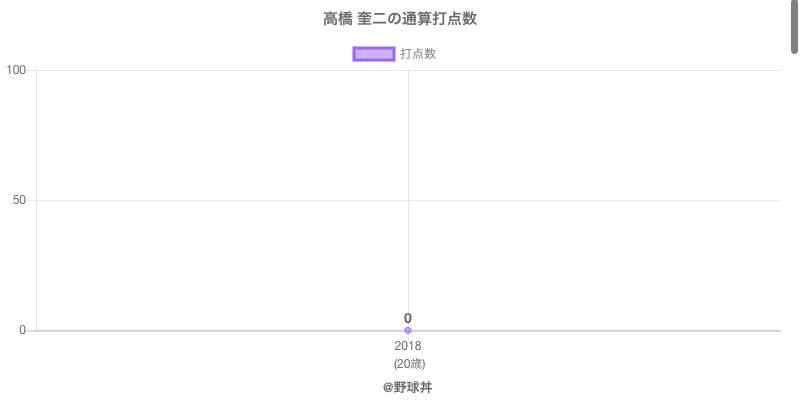Toggle the 打点数 series via legend label
The height and width of the screenshot is (400, 800).
click(418, 54)
